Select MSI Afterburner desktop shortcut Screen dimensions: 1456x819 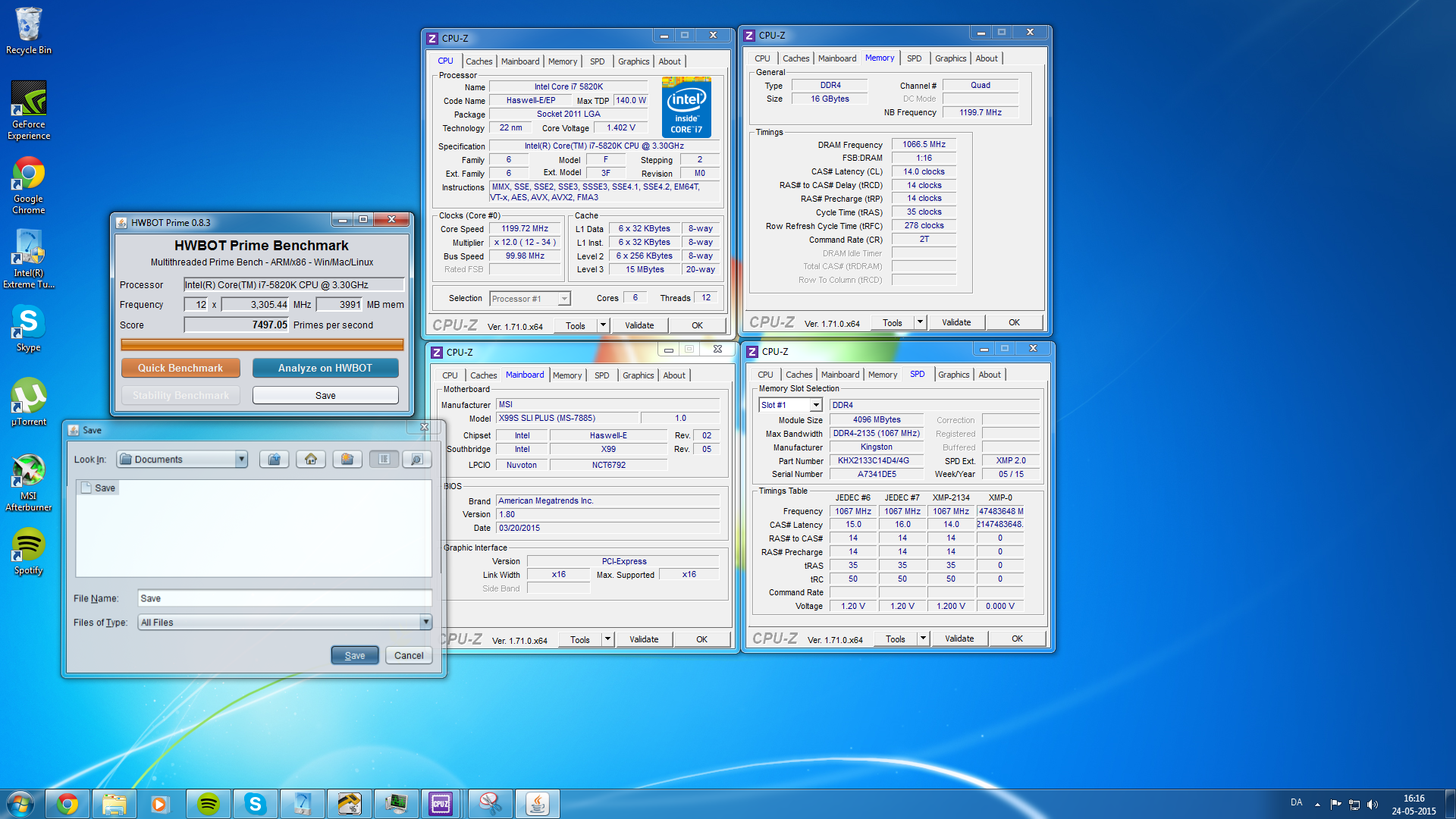[x=28, y=482]
